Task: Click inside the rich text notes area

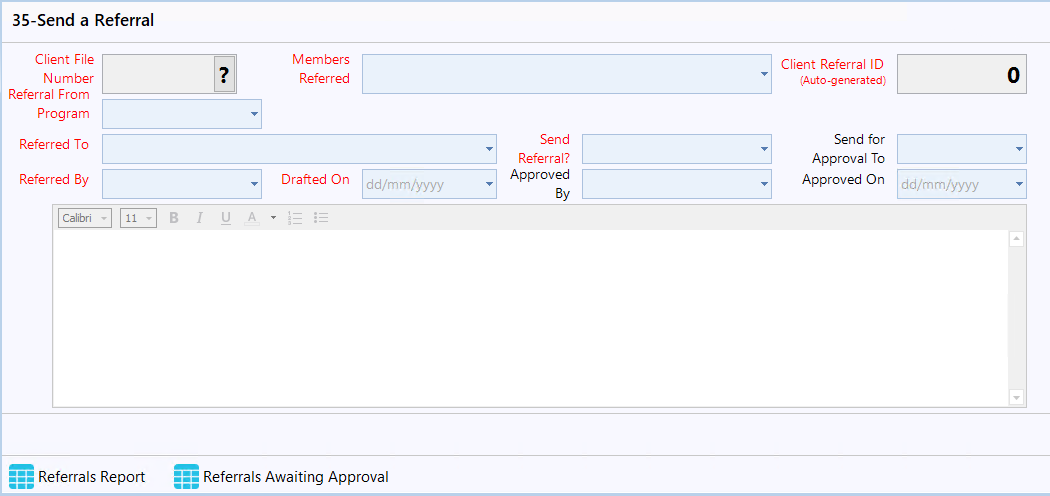Action: 530,318
